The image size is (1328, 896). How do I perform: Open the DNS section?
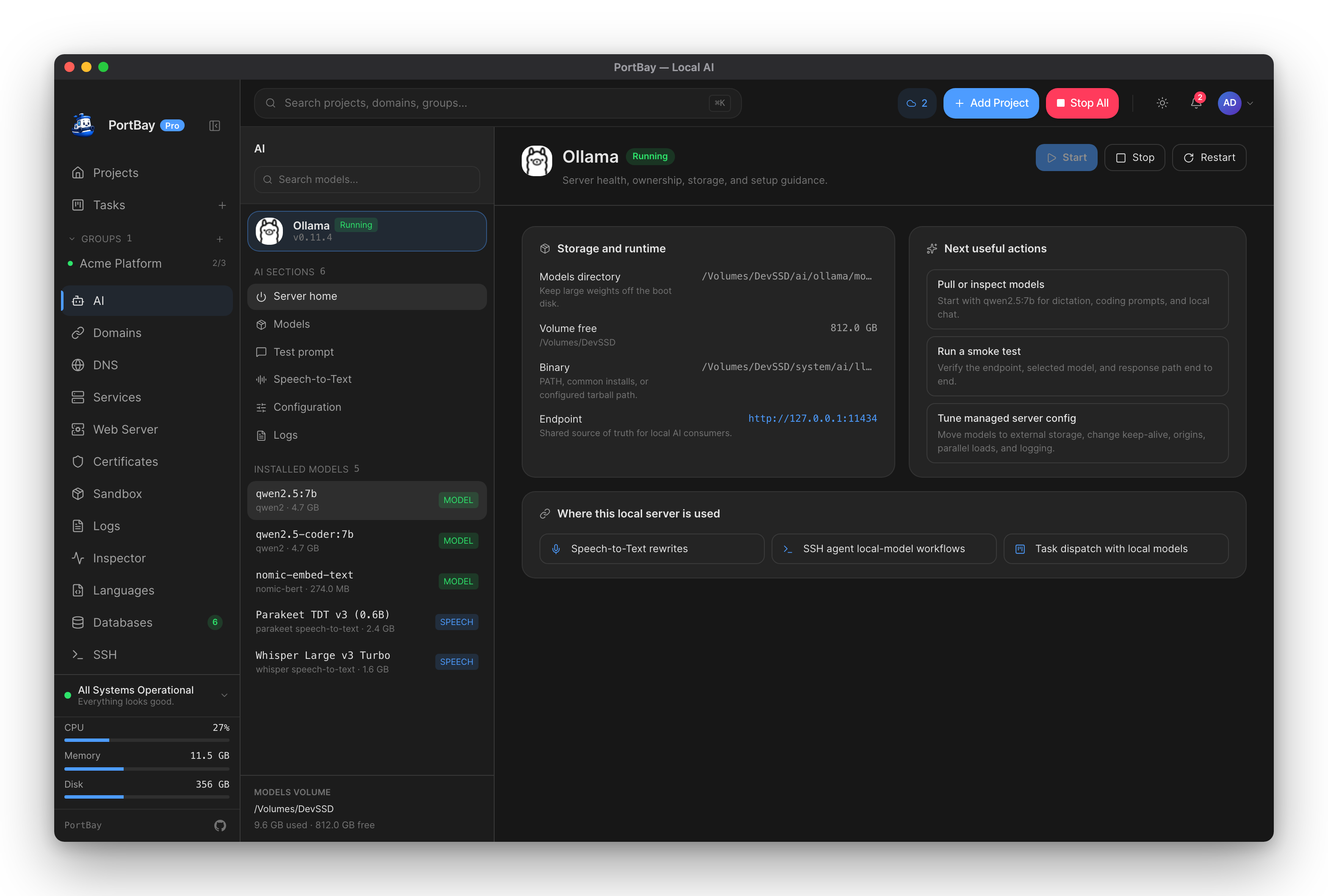147,365
